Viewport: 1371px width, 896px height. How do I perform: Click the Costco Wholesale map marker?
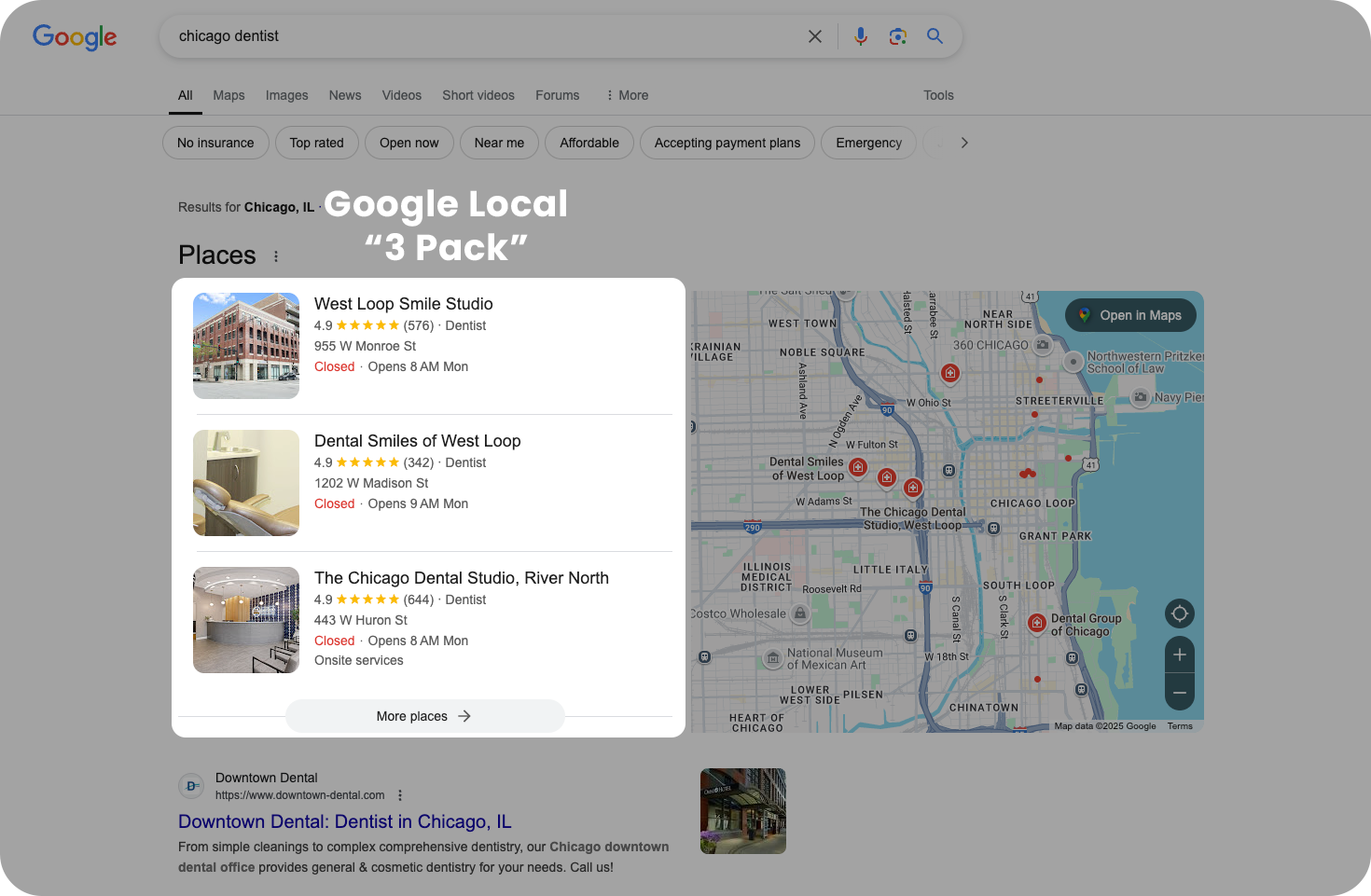coord(799,613)
